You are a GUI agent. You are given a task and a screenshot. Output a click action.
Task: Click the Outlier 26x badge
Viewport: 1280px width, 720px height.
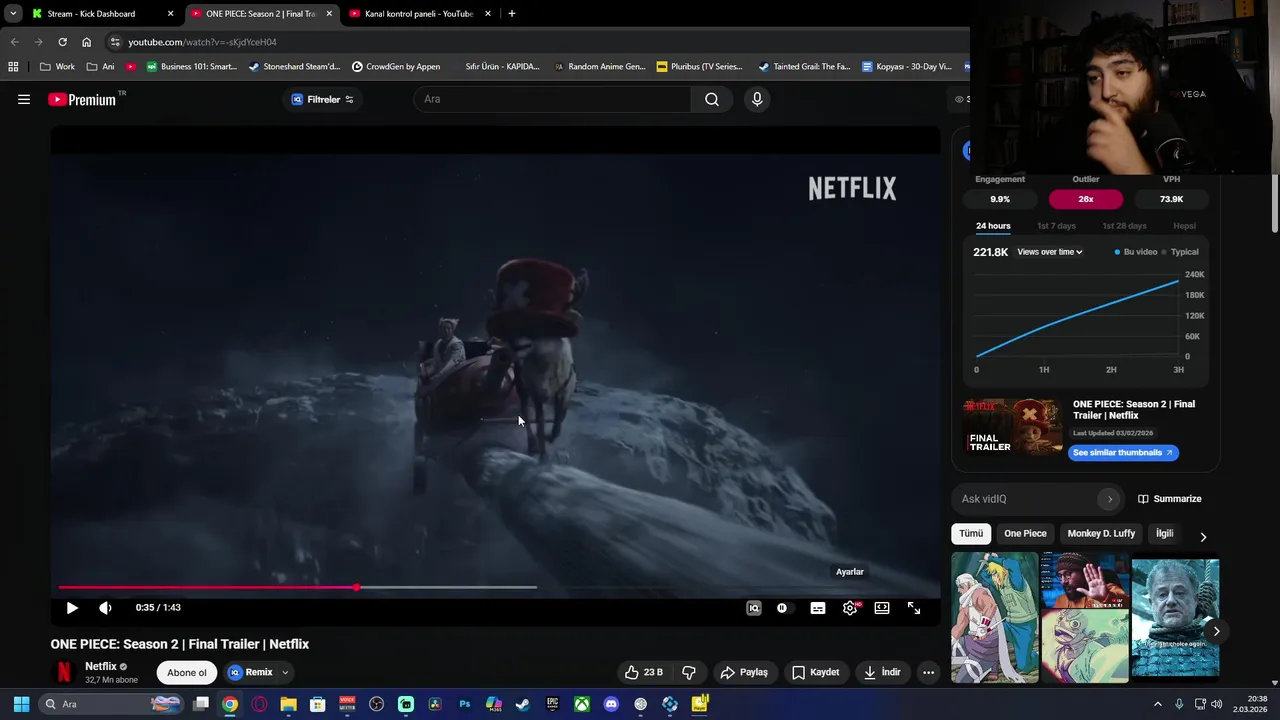[x=1086, y=199]
